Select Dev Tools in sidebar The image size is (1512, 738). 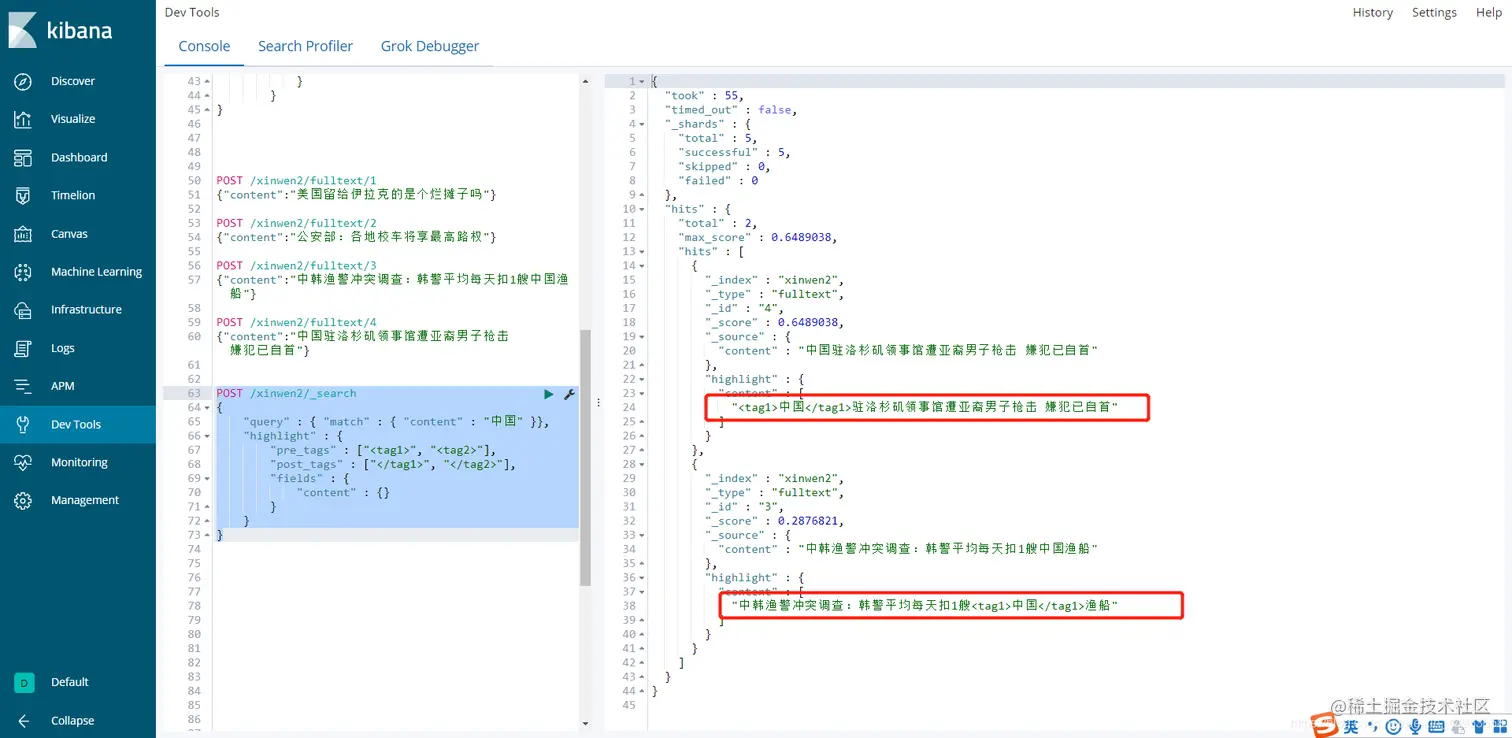point(78,424)
